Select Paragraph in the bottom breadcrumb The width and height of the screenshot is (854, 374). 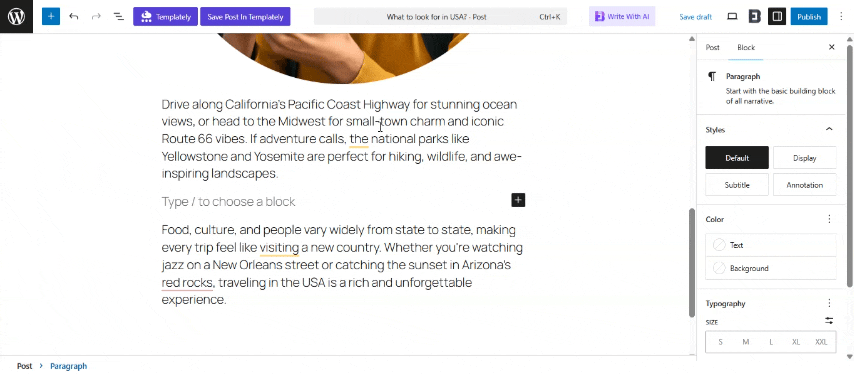(x=69, y=366)
